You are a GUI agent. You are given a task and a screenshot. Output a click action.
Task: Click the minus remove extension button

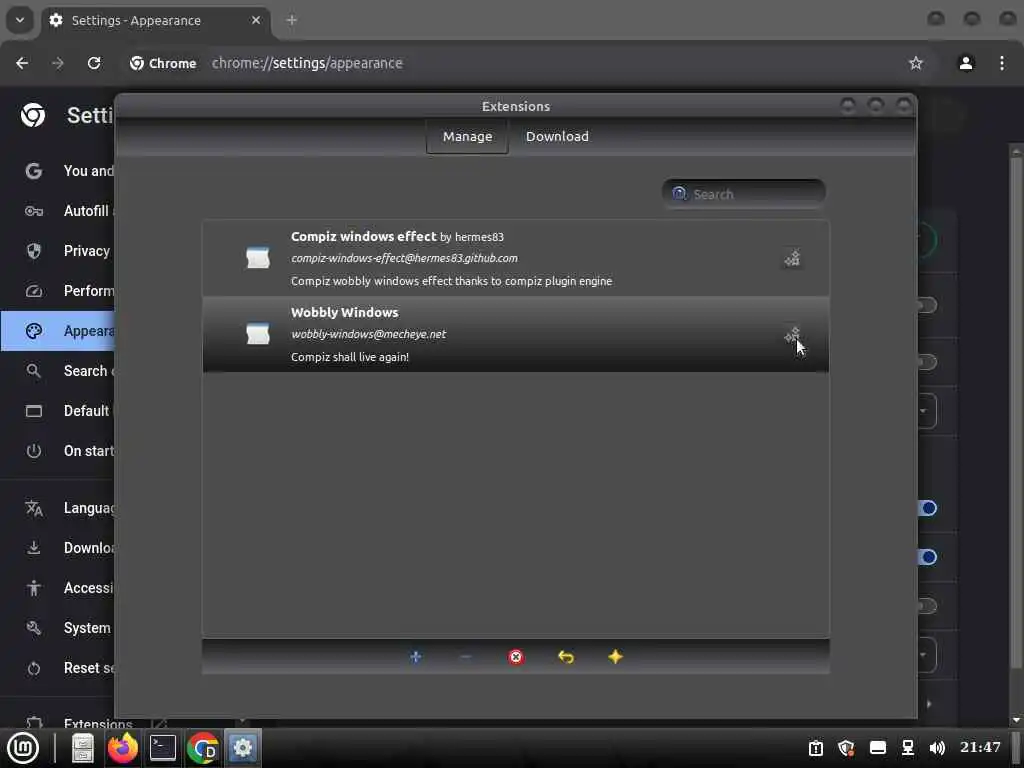[x=466, y=656]
